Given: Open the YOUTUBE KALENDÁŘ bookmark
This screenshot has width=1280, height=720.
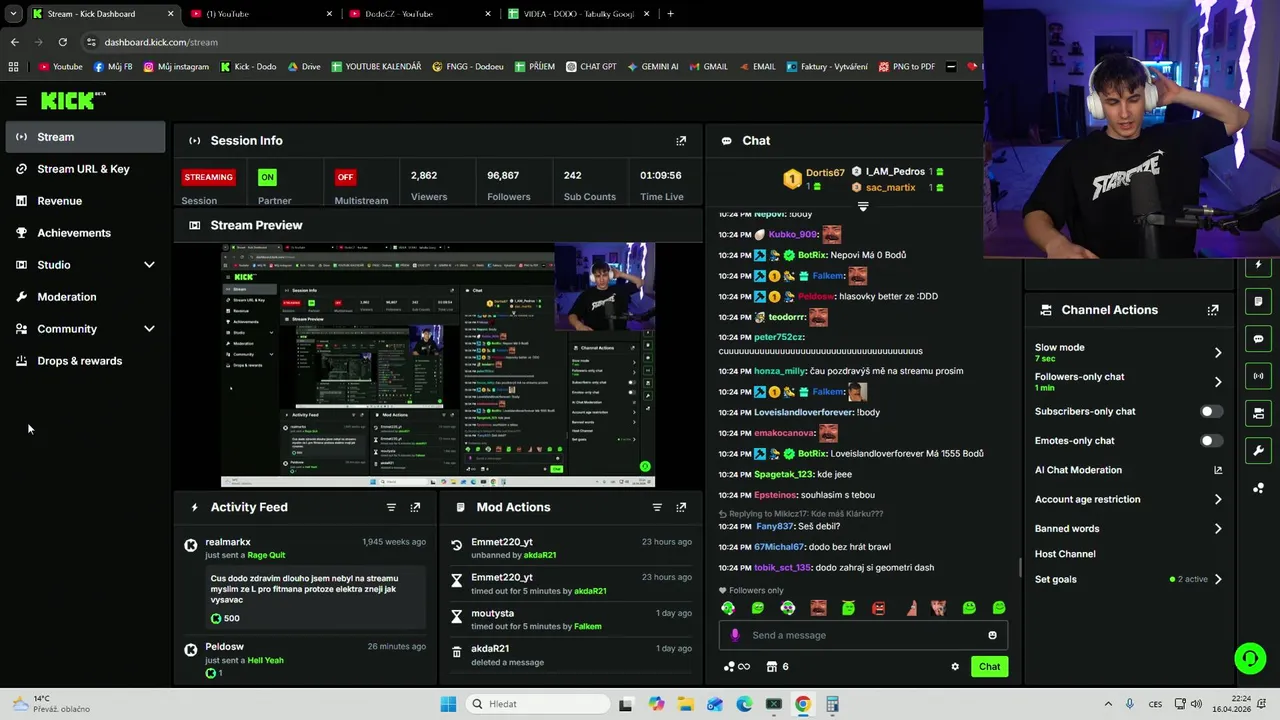Looking at the screenshot, I should [376, 67].
